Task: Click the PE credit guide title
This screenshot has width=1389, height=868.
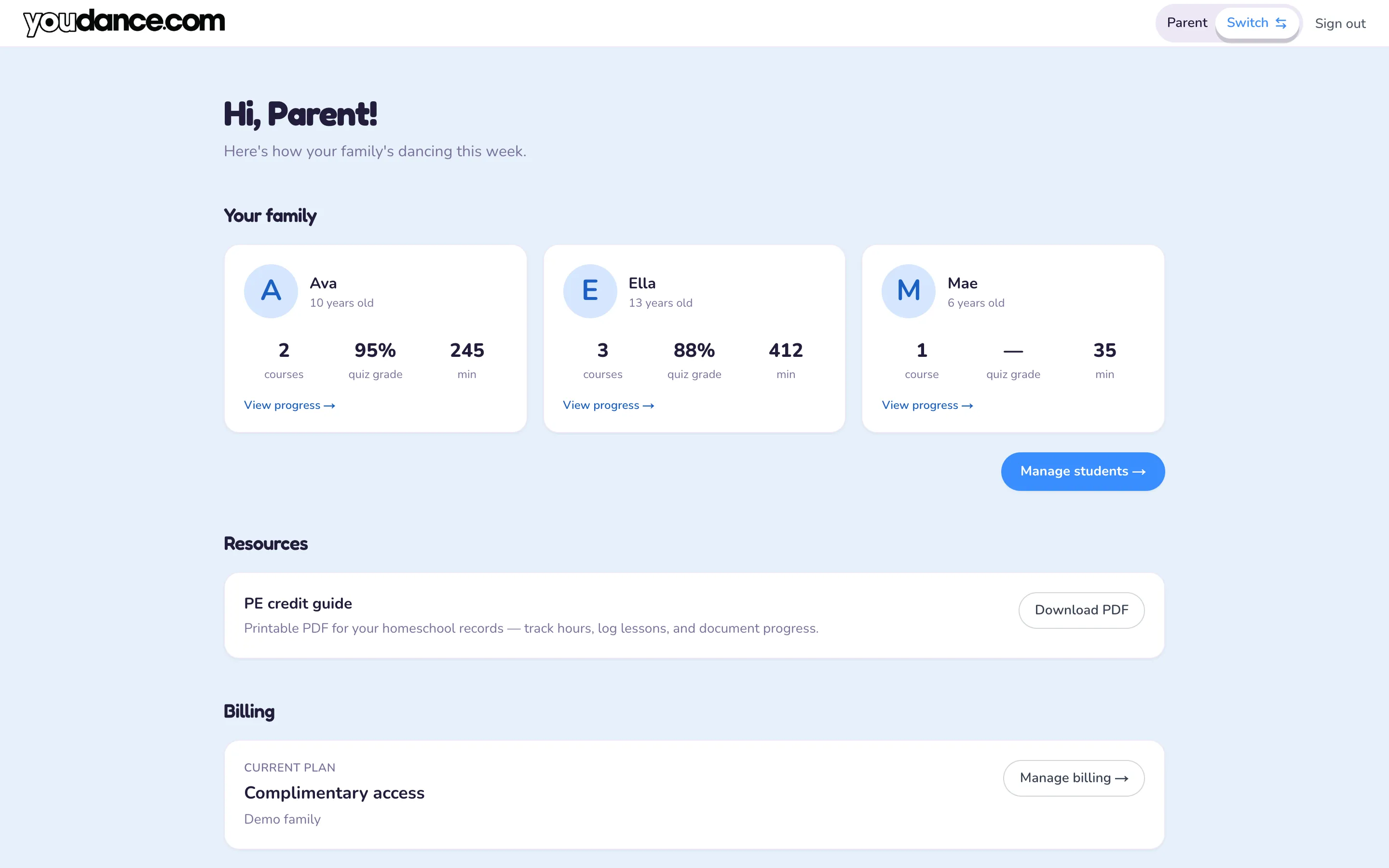Action: (x=298, y=603)
